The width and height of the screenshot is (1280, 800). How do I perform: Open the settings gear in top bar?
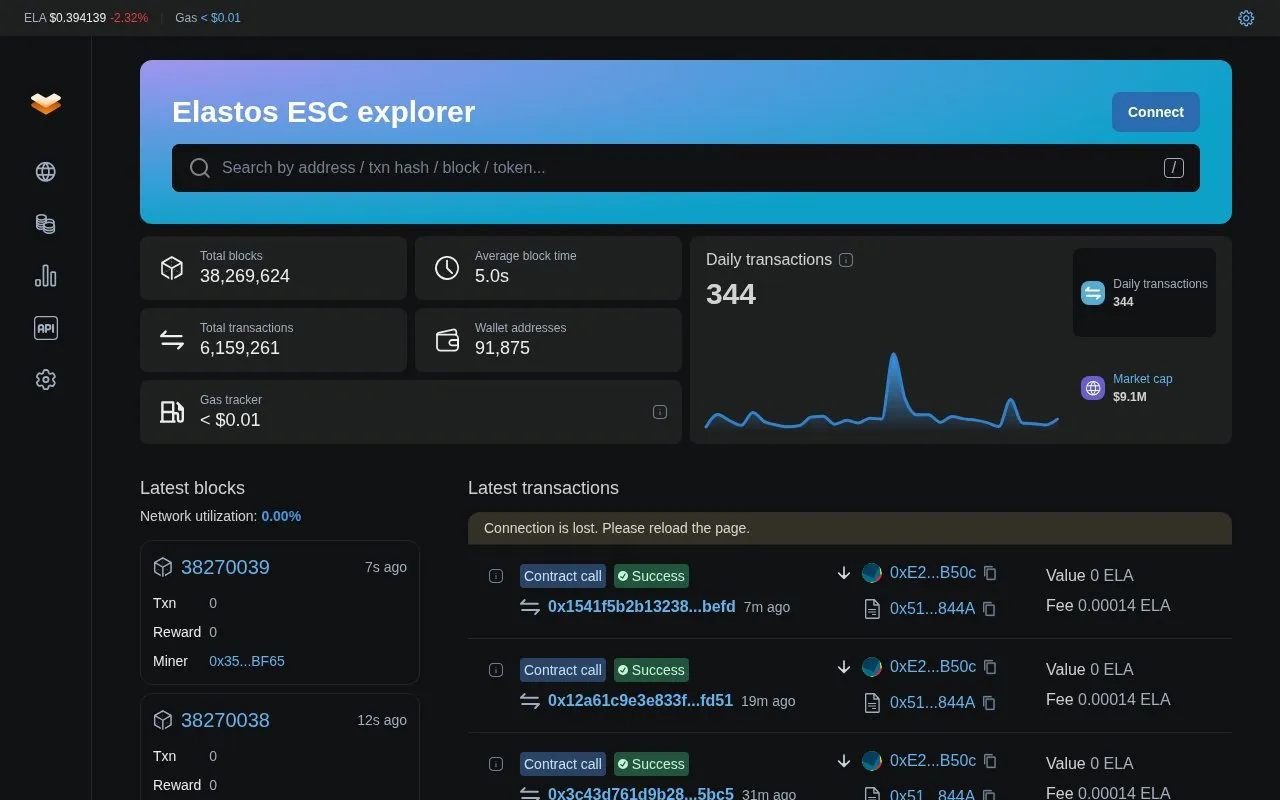(x=1246, y=18)
